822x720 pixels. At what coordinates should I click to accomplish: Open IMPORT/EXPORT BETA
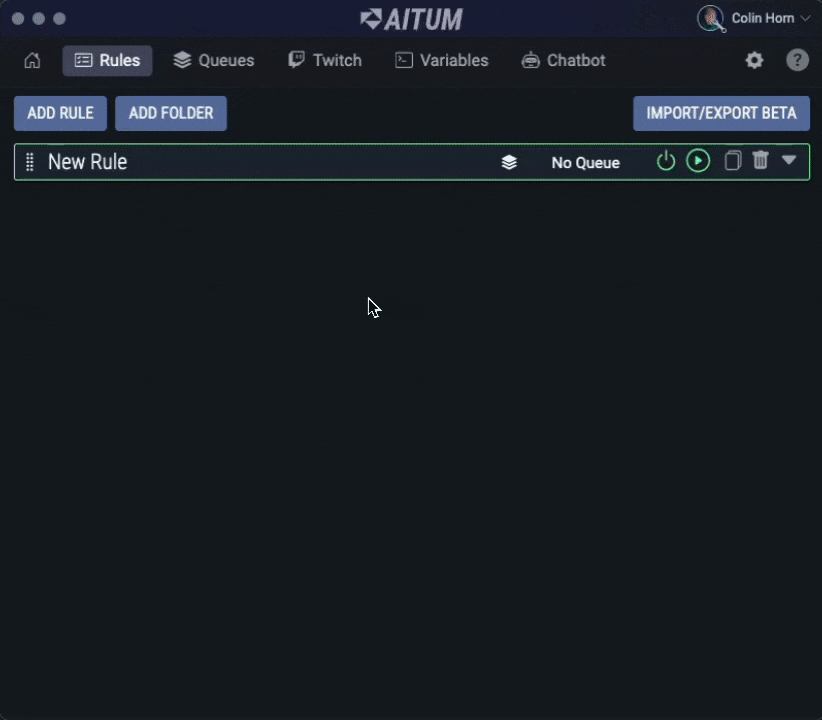coord(721,113)
